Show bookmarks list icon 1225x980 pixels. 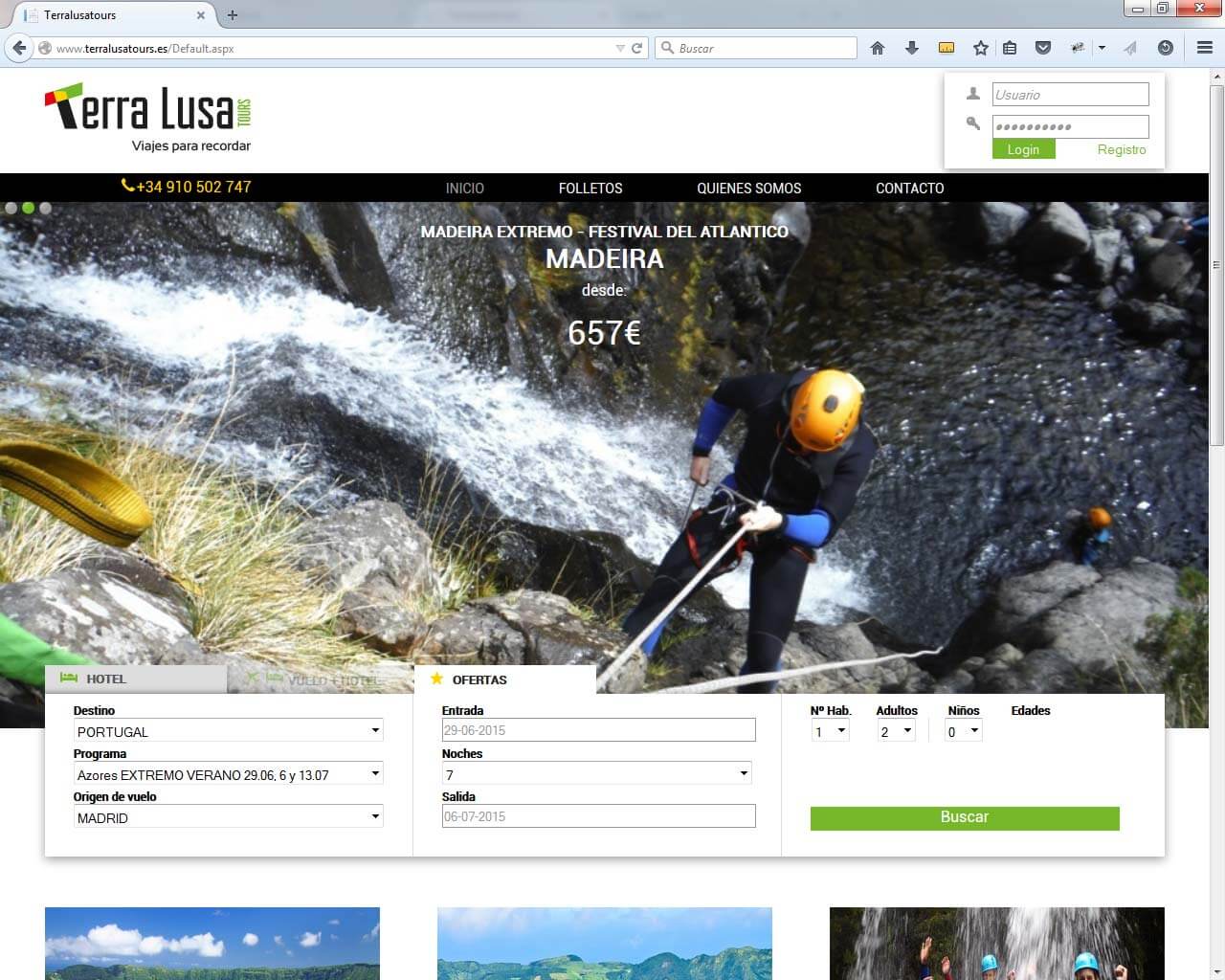pyautogui.click(x=1010, y=48)
